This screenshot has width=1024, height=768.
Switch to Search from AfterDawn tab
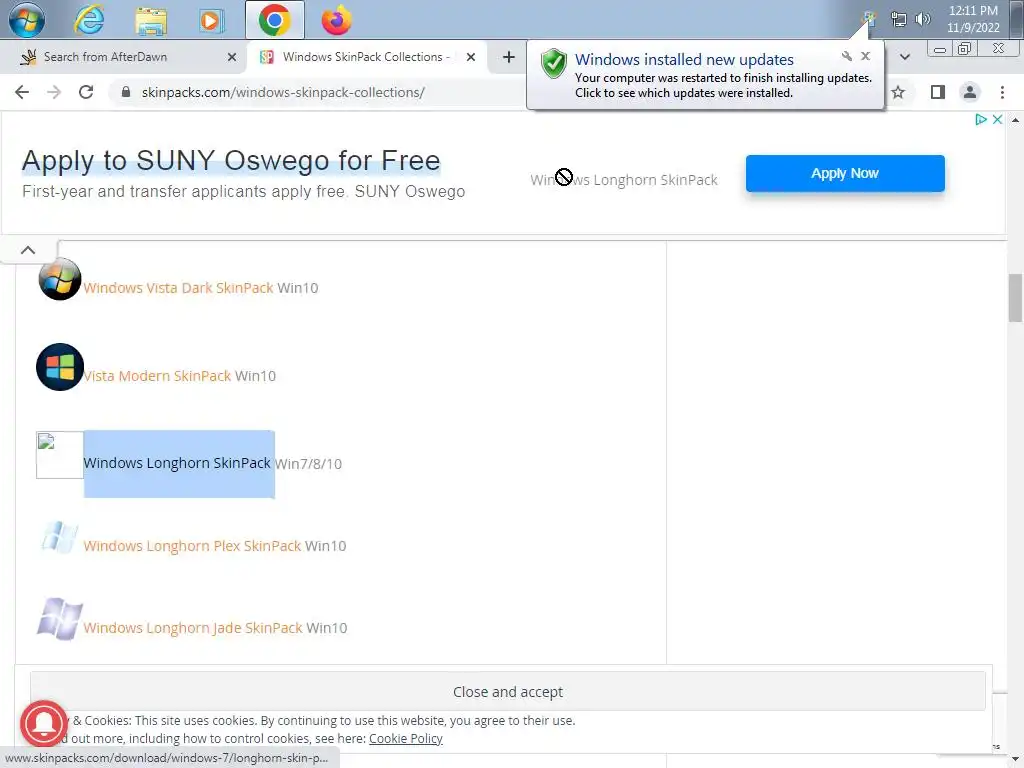105,57
